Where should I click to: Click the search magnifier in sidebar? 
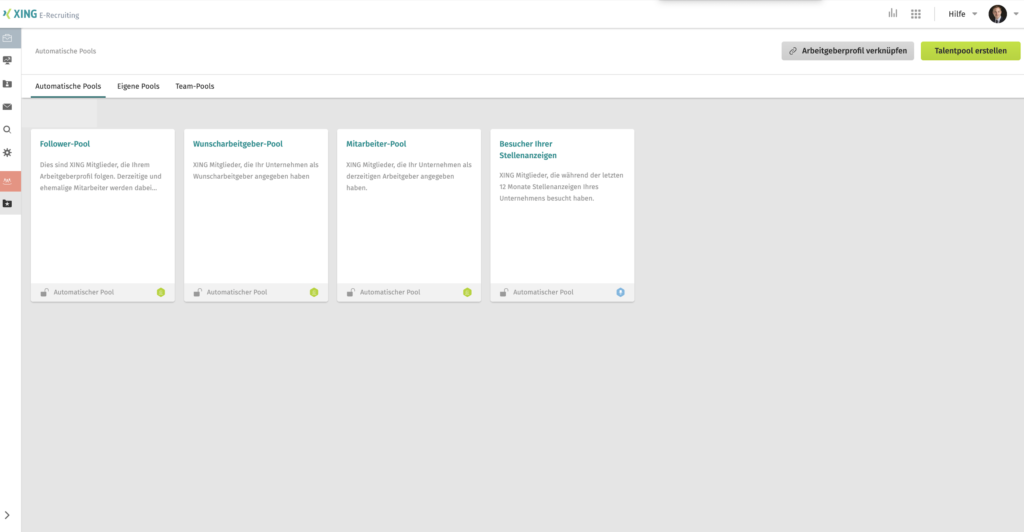click(7, 129)
